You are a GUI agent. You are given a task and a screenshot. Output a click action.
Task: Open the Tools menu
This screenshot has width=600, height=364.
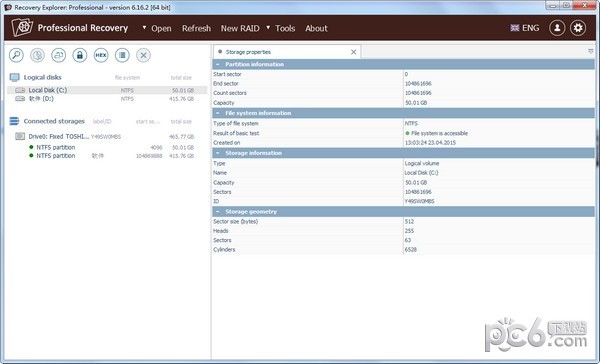[285, 28]
